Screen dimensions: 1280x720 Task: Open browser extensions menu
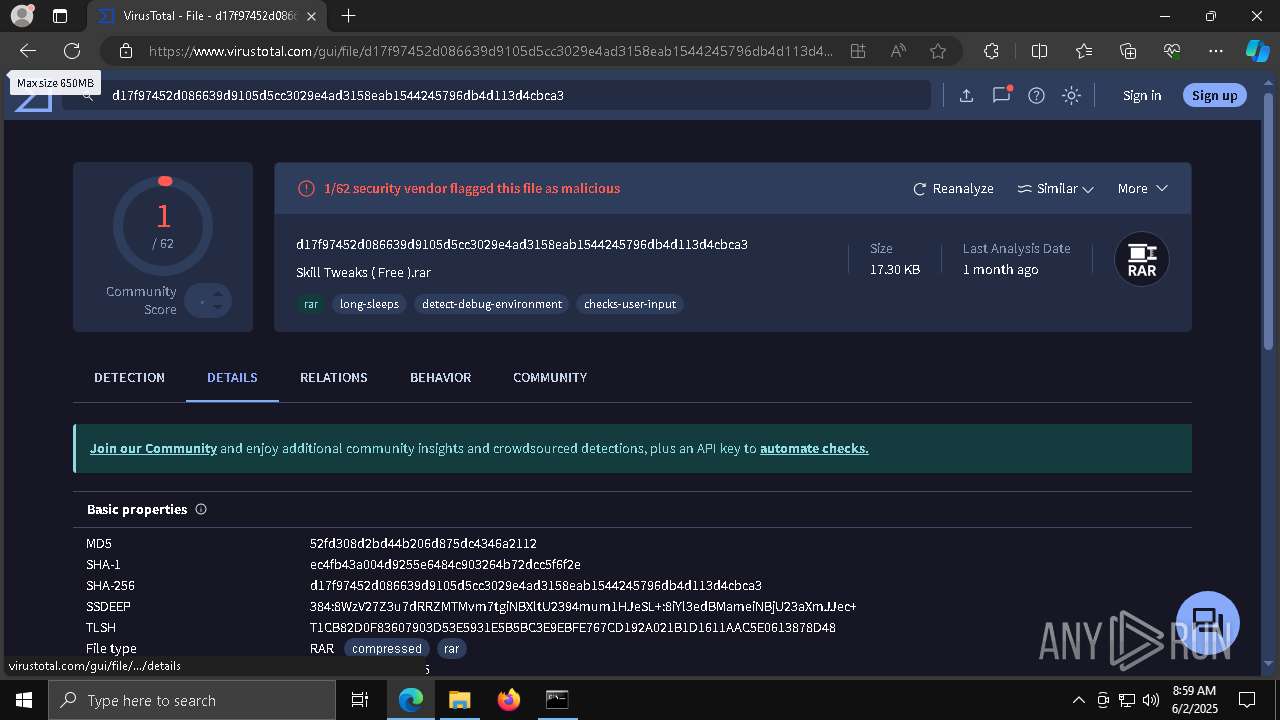pyautogui.click(x=991, y=51)
